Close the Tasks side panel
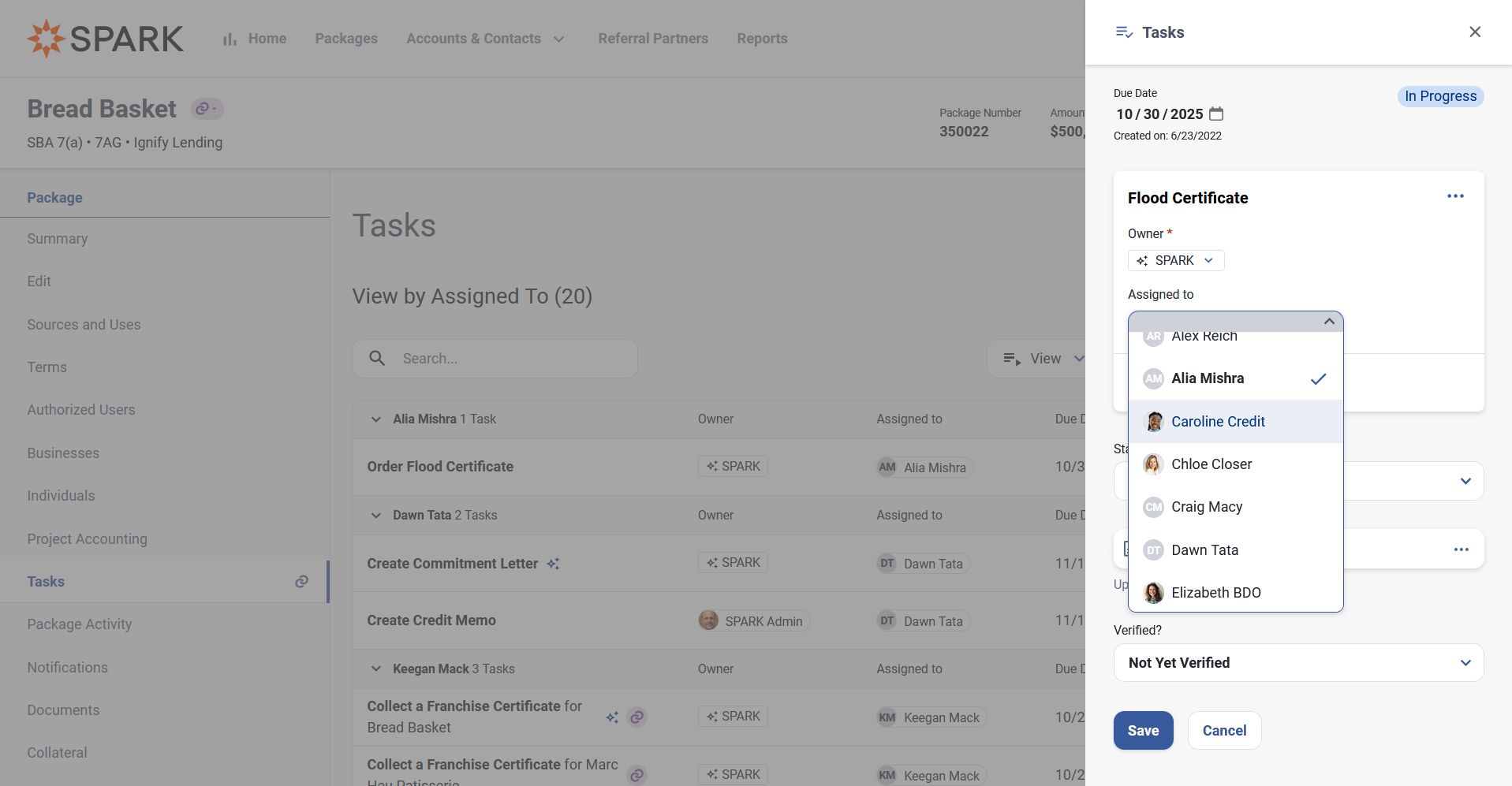 1474,32
